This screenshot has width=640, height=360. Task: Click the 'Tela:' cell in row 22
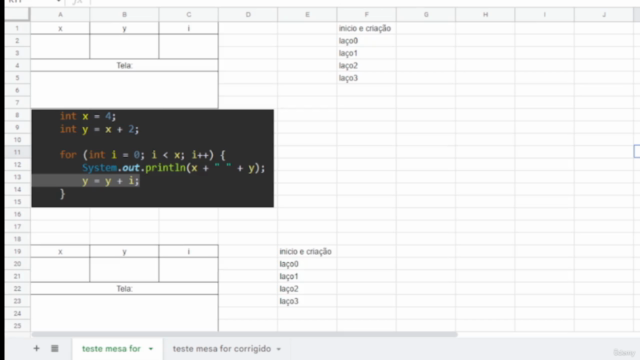pos(124,289)
